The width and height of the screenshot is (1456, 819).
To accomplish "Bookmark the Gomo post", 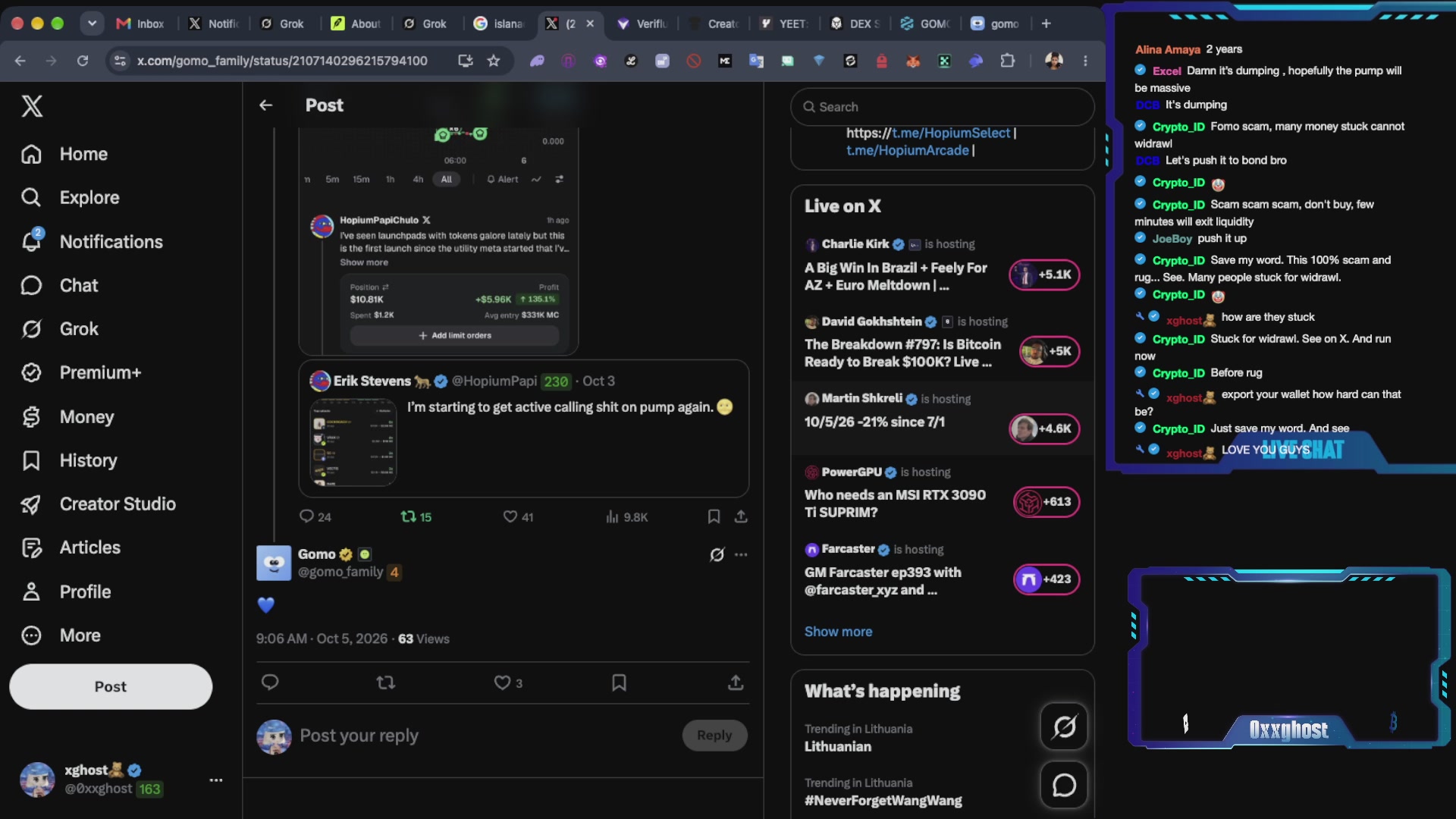I will tap(619, 682).
